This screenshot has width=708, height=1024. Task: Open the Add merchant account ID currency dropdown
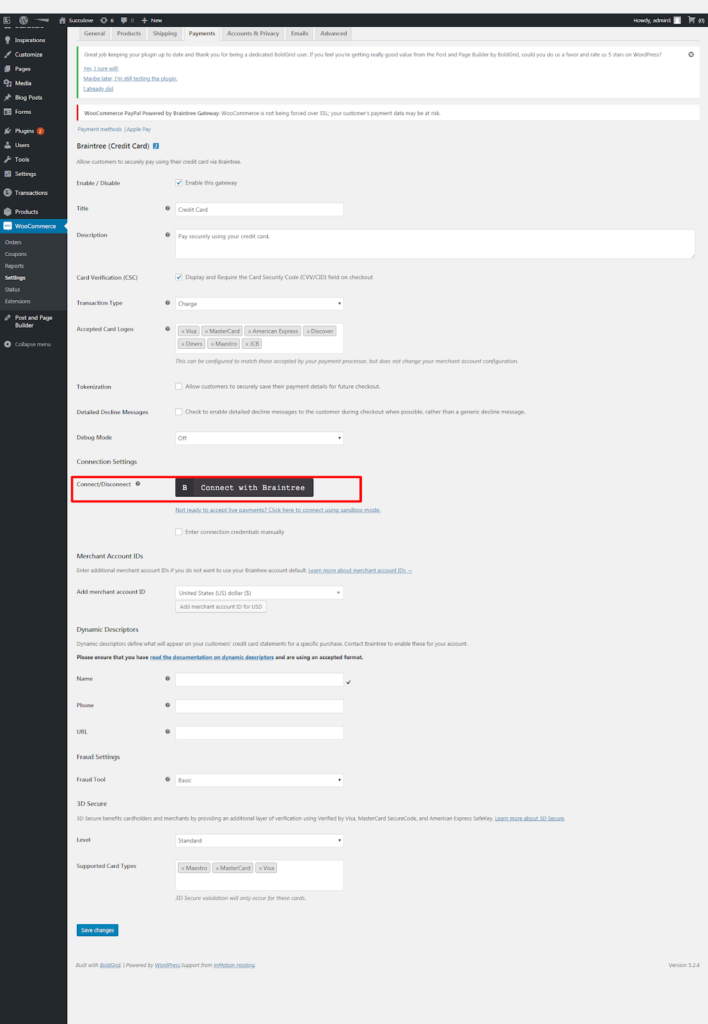click(259, 593)
